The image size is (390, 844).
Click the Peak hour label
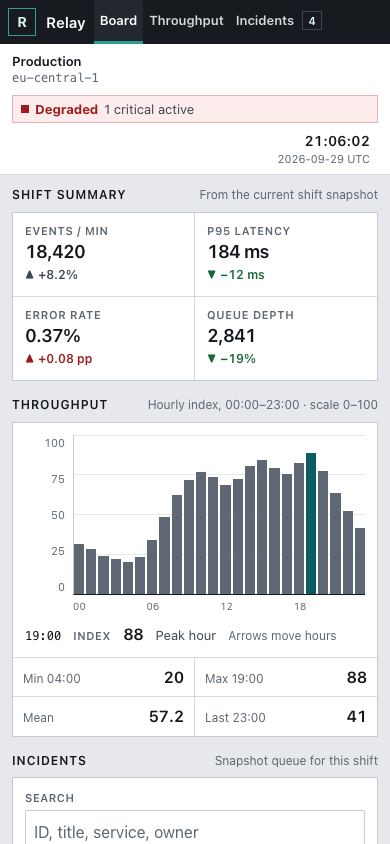[x=186, y=636]
